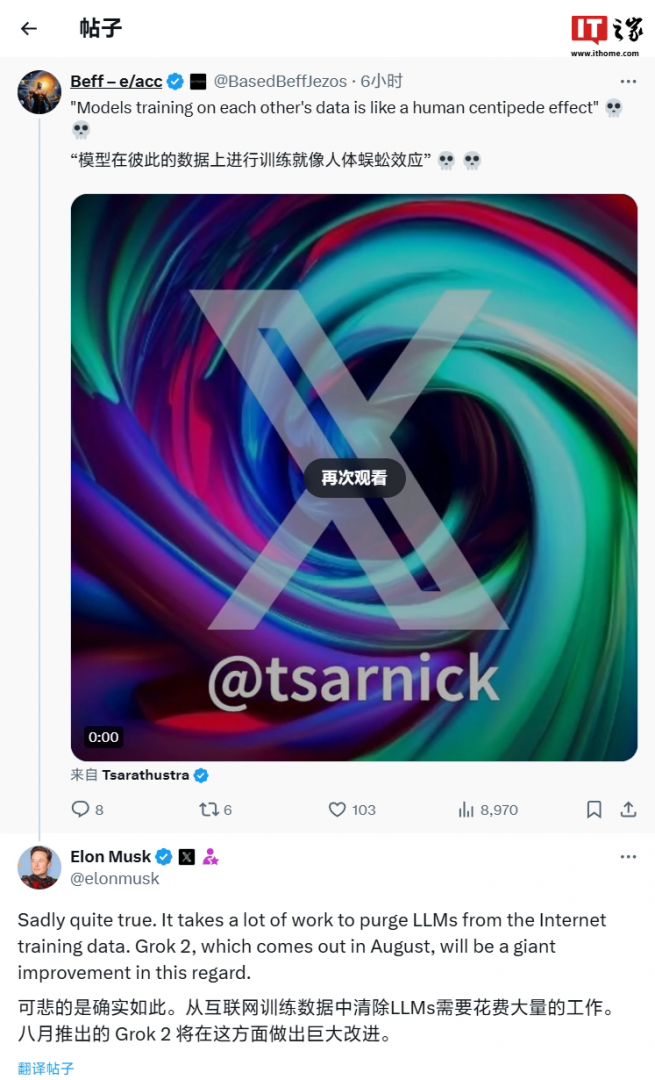Screen dimensions: 655x1080
Task: Click the X affiliation badge beside Elon Musk
Action: [186, 857]
